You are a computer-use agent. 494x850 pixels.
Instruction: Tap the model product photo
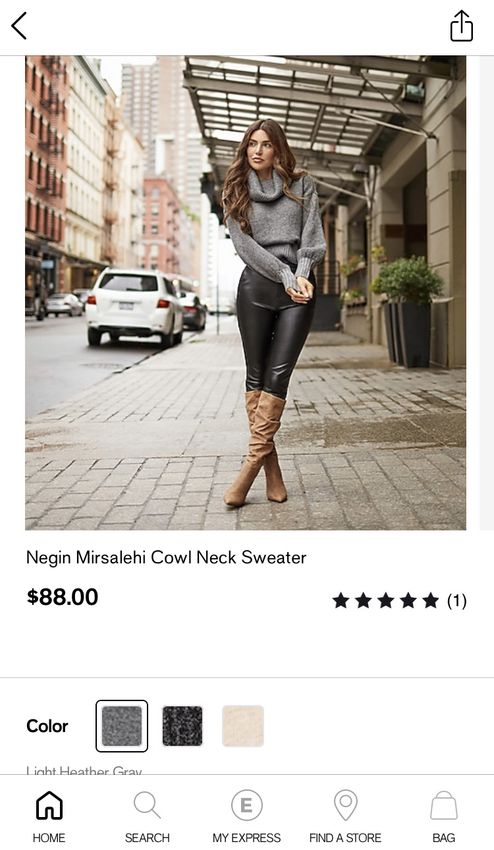pos(245,293)
